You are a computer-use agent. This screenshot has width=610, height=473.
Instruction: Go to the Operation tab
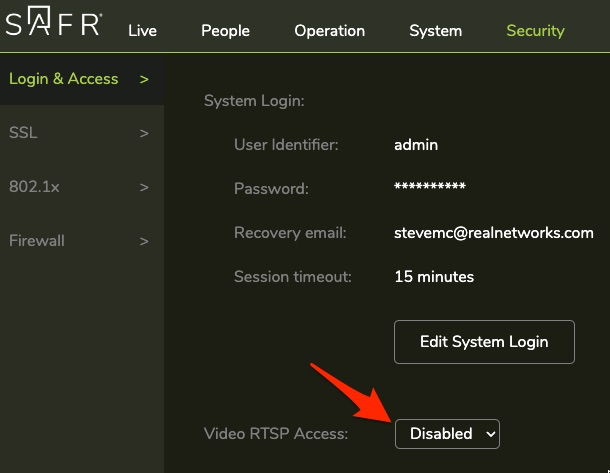(x=329, y=31)
